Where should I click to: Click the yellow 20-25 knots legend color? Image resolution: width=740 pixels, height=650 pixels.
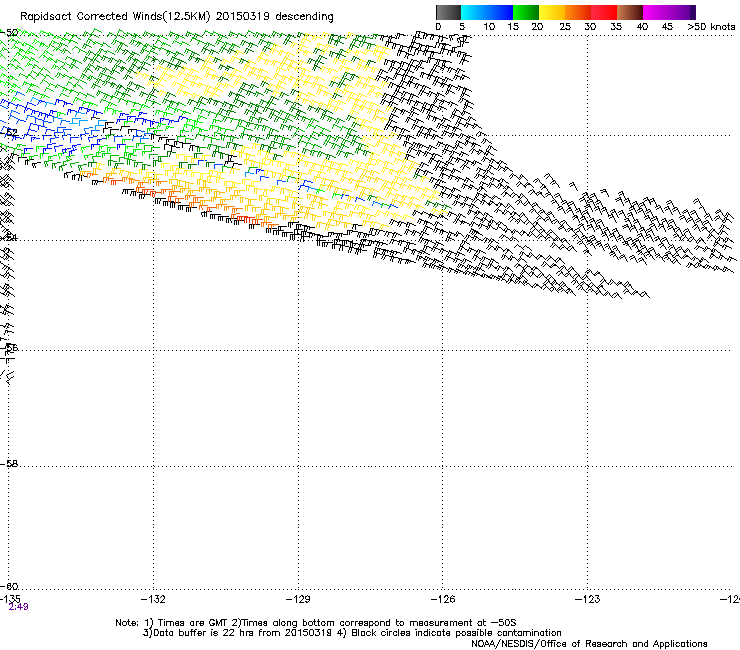point(552,12)
